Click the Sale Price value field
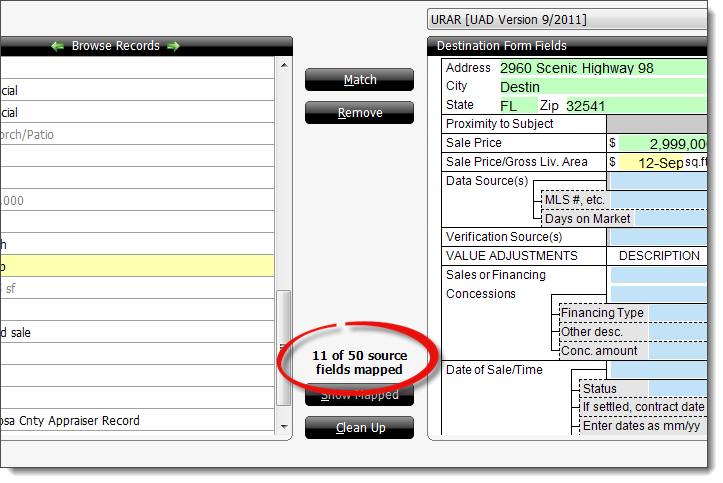 665,143
